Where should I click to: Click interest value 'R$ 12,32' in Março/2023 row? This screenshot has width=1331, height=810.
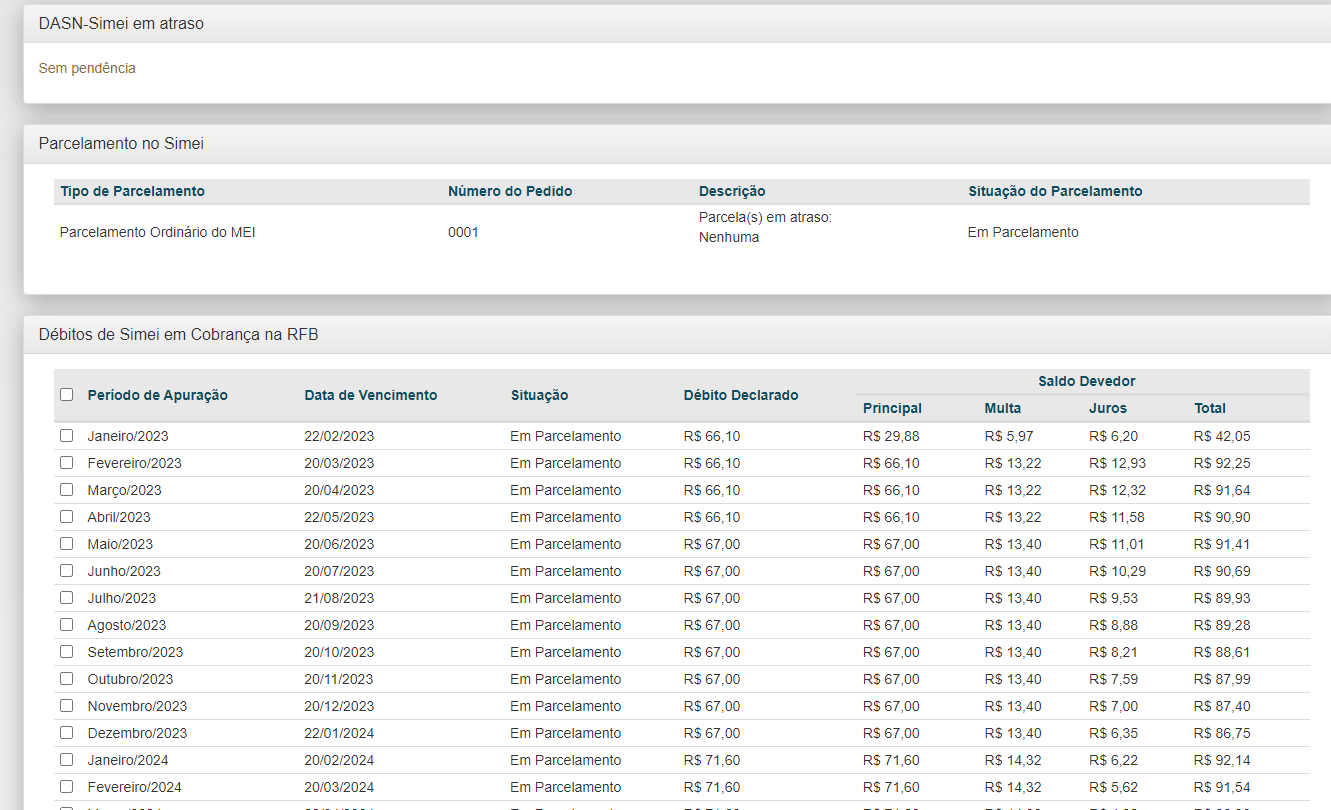(x=1117, y=490)
